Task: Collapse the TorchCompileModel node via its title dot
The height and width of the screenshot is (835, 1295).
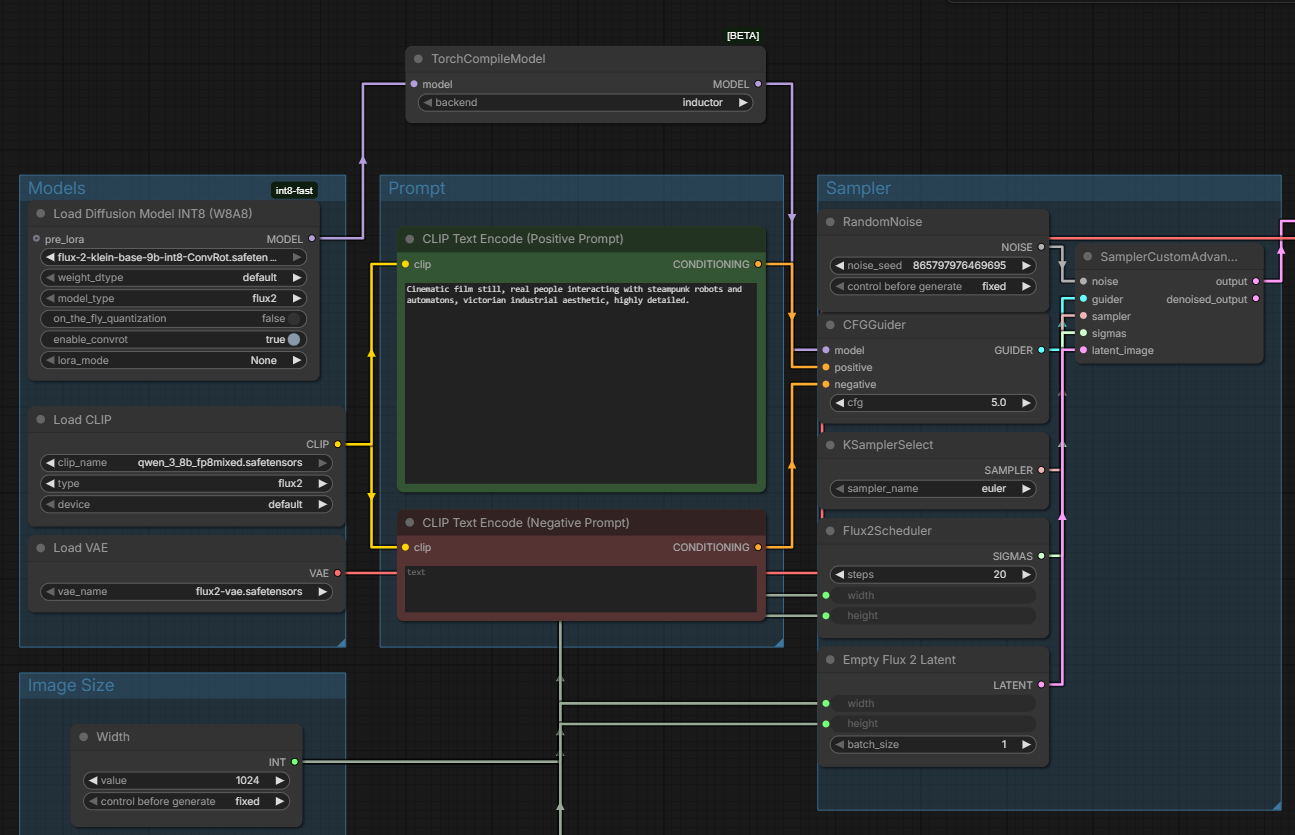Action: pos(418,59)
